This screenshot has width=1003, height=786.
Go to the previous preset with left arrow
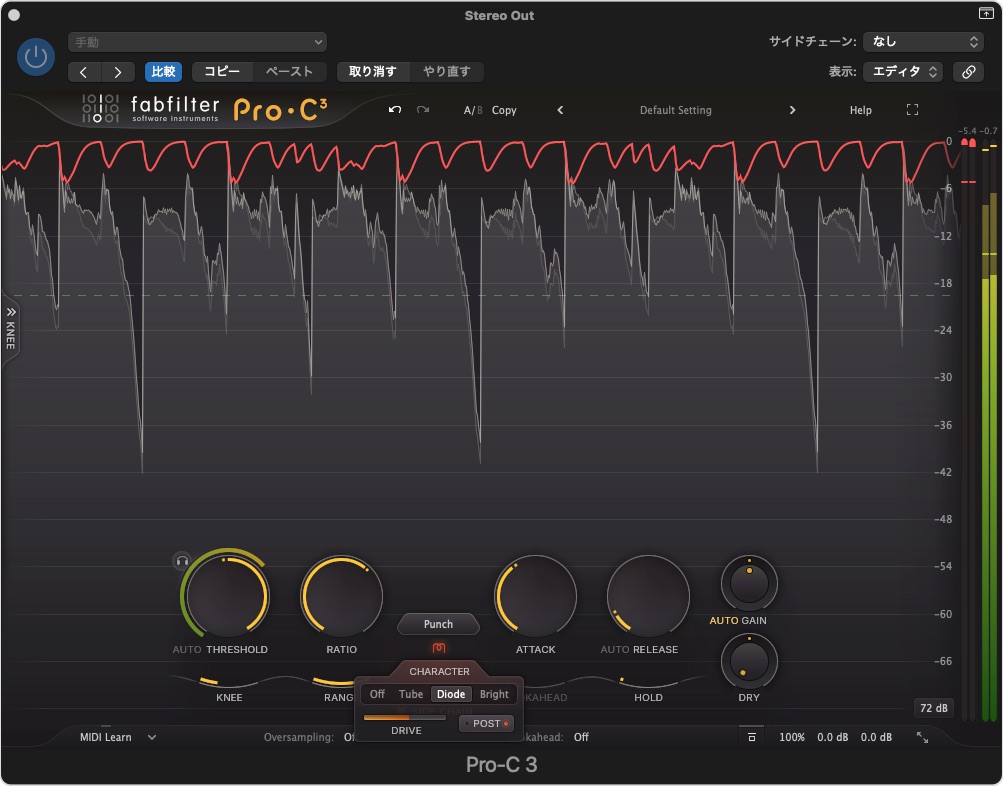(560, 110)
